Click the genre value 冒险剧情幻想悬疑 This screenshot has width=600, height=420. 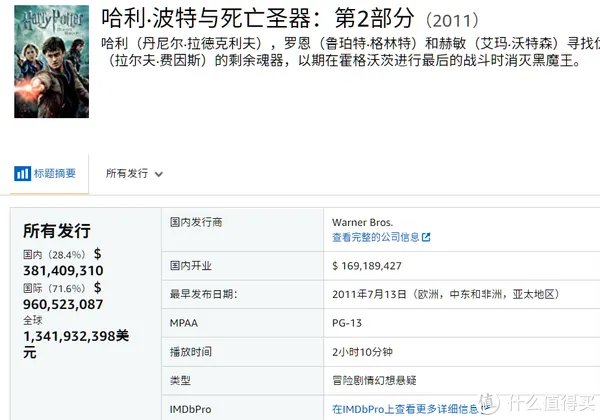coord(374,381)
